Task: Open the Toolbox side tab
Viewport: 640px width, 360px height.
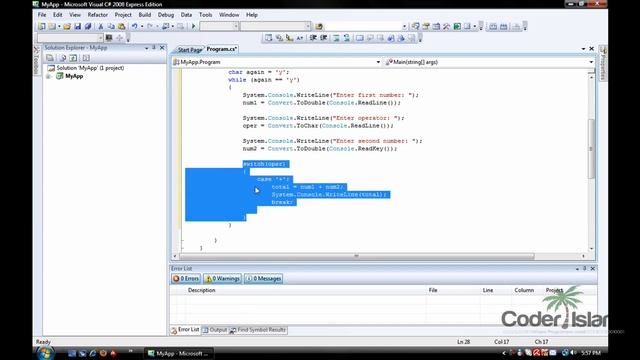Action: pyautogui.click(x=37, y=61)
